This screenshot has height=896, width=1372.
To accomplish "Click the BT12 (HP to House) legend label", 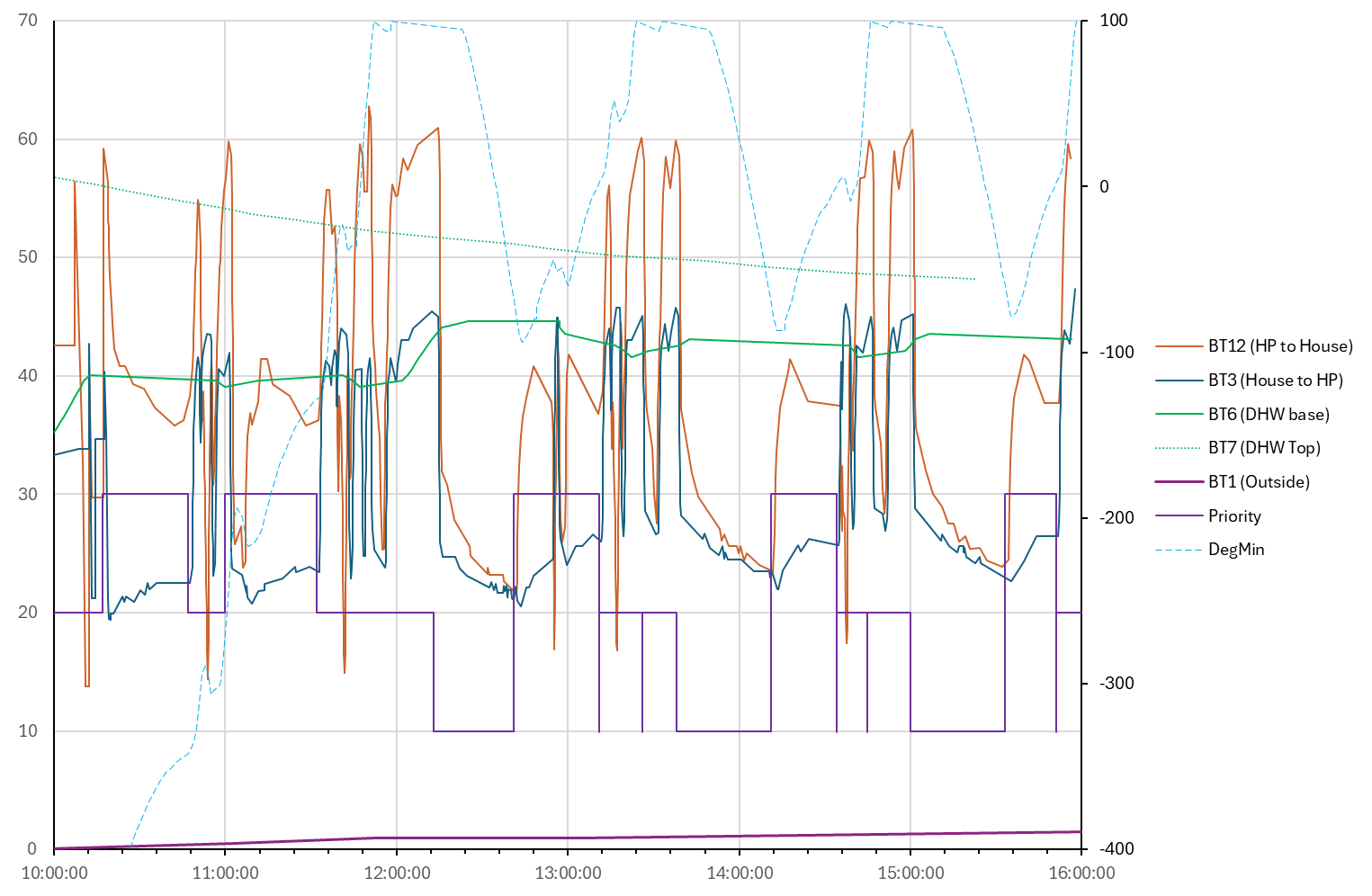I will tap(1279, 346).
